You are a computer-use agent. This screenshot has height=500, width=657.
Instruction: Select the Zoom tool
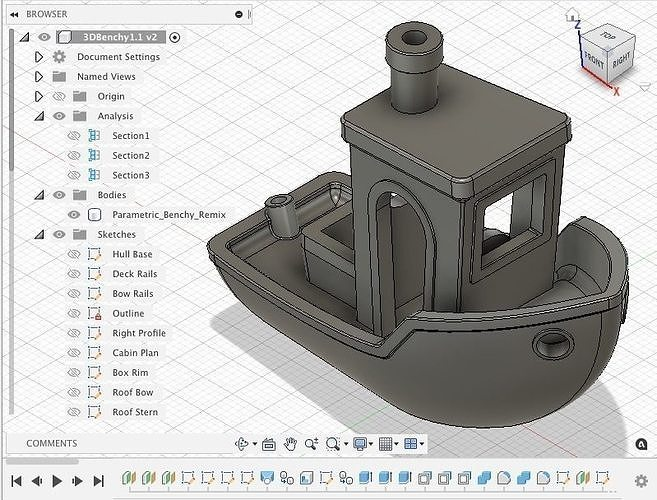click(311, 444)
